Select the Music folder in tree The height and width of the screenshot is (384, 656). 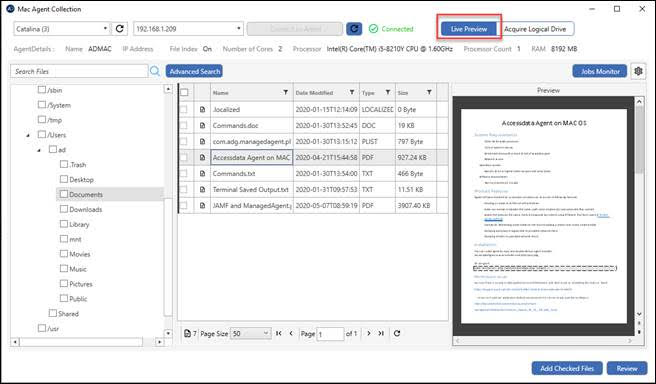click(78, 269)
